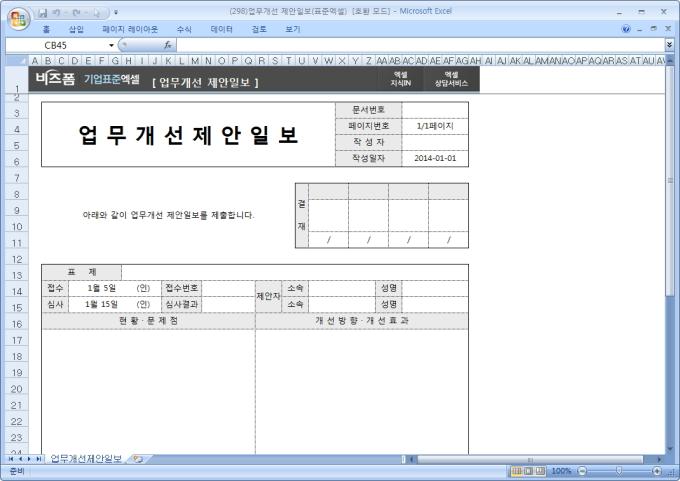Click the 비즈폼 logo in header banner

[55, 79]
